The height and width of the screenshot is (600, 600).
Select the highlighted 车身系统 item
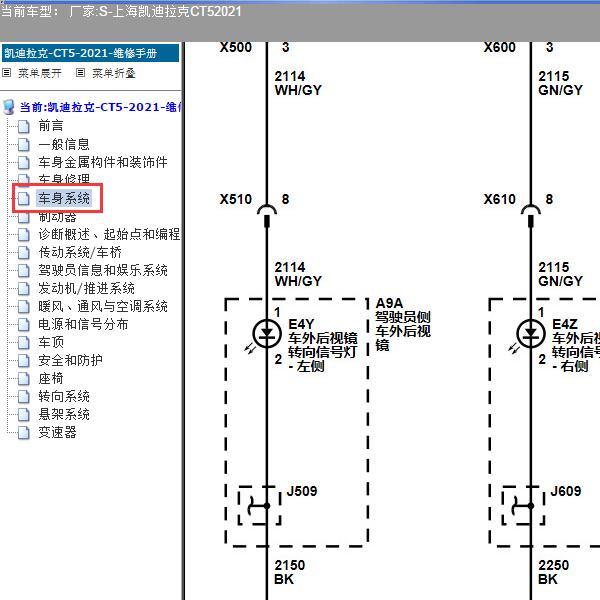(x=64, y=198)
